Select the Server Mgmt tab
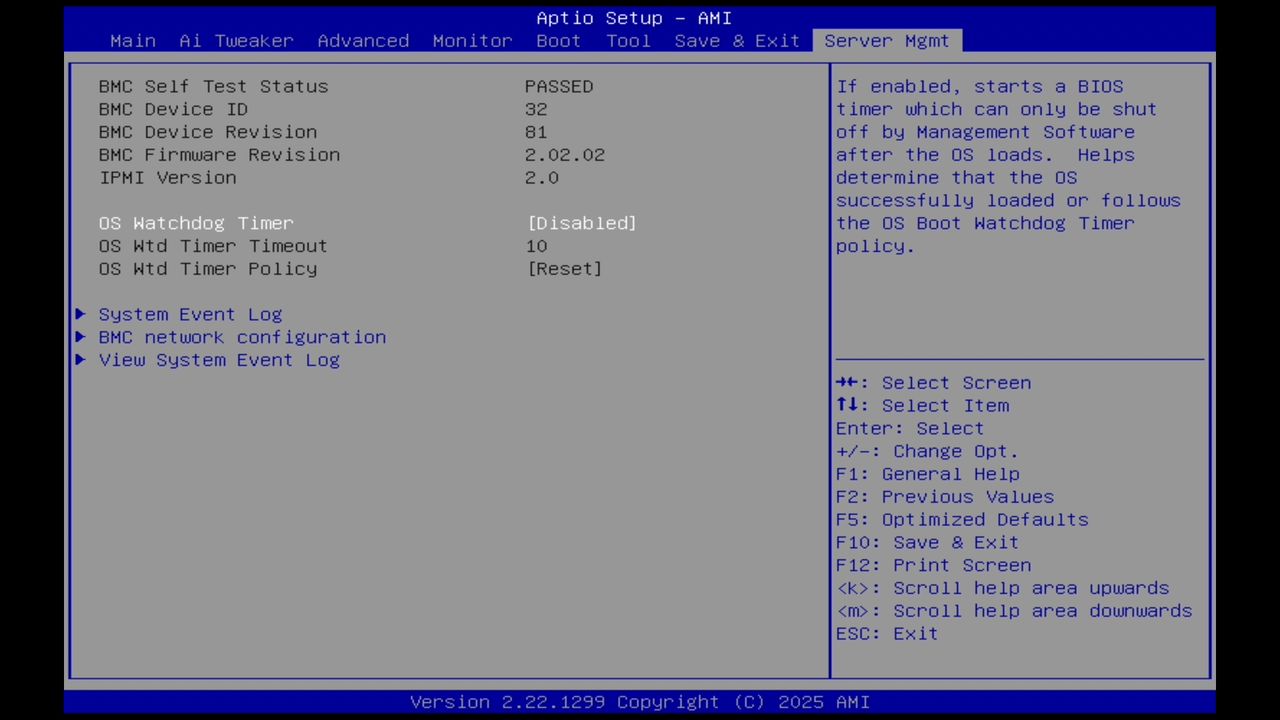Screen dimensions: 1280x720 tap(886, 40)
